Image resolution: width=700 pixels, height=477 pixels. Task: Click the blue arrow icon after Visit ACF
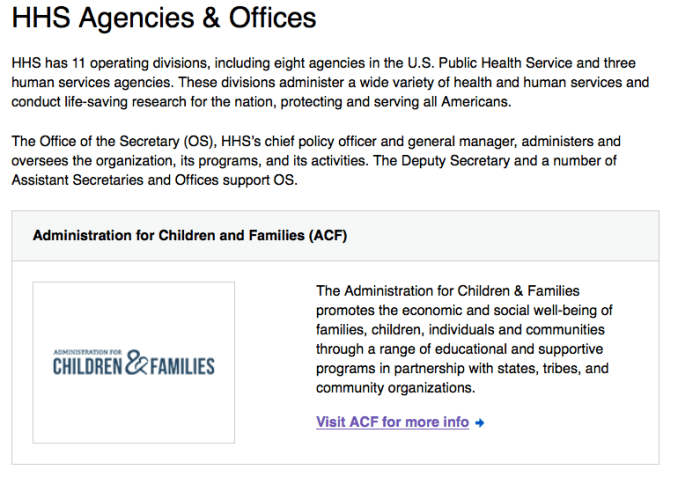point(480,423)
